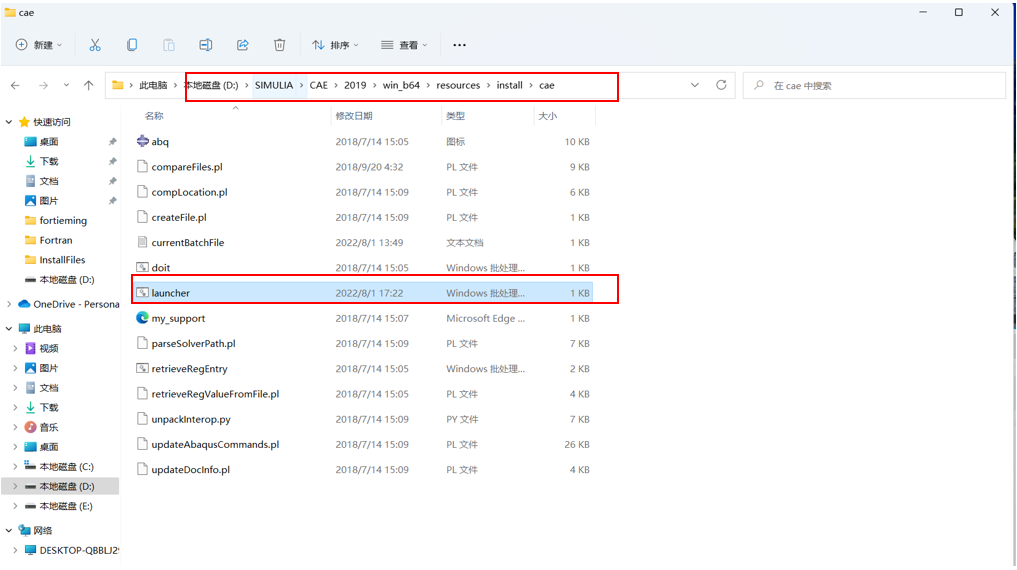Click the Cut scissors icon
1017x570 pixels.
click(95, 45)
